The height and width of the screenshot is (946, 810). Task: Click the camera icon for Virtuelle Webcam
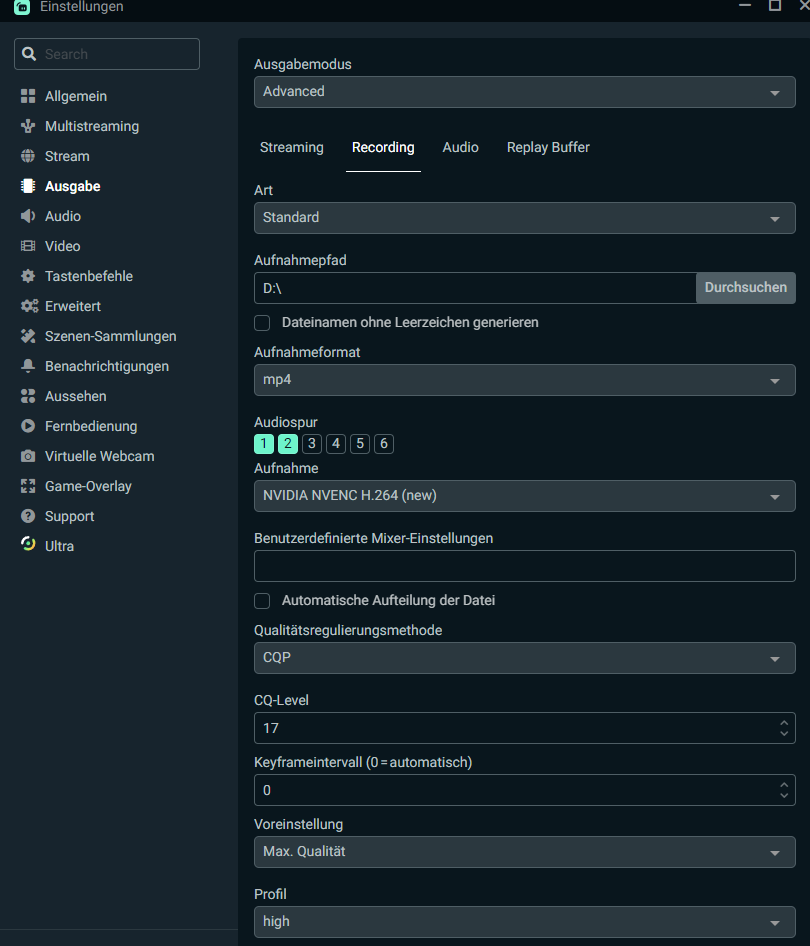(x=28, y=456)
